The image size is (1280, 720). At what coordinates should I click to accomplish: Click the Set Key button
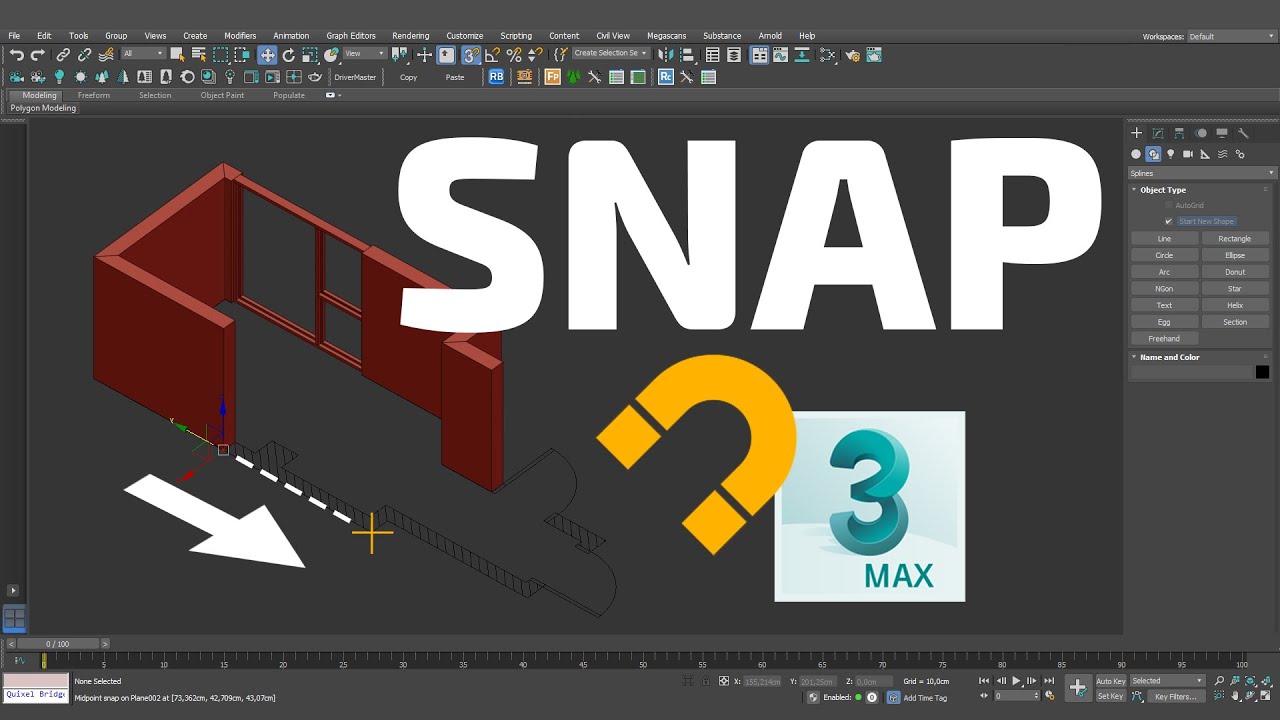pos(1111,696)
